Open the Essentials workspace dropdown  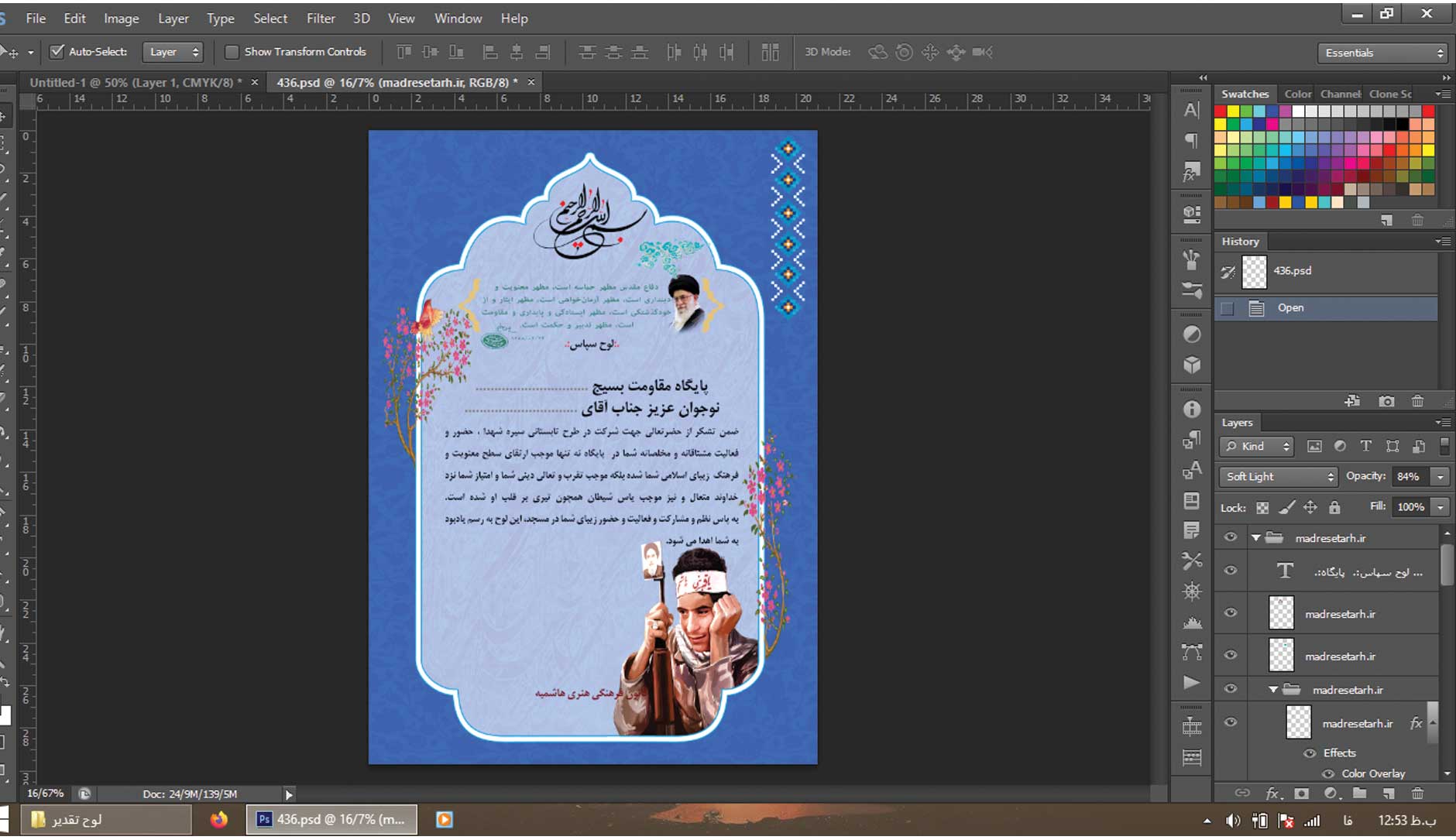pos(1382,53)
